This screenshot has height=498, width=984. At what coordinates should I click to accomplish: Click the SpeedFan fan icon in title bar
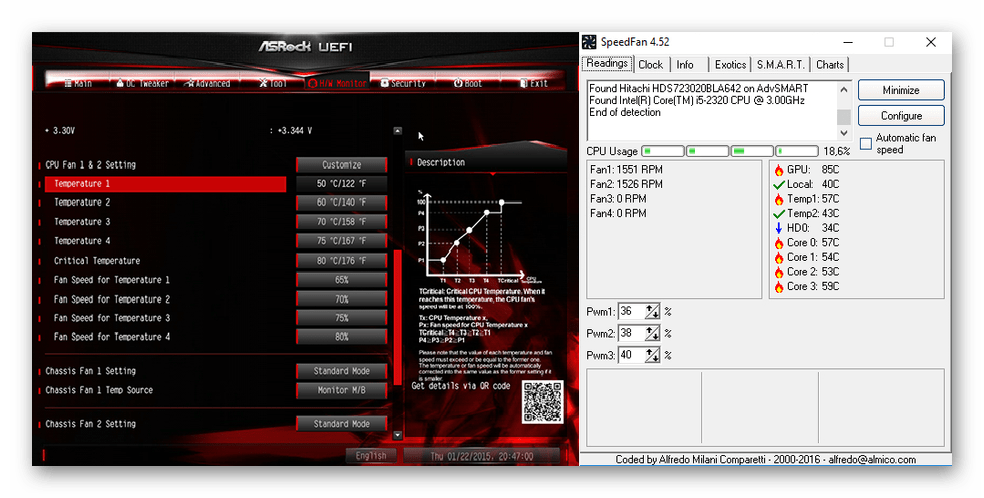589,42
